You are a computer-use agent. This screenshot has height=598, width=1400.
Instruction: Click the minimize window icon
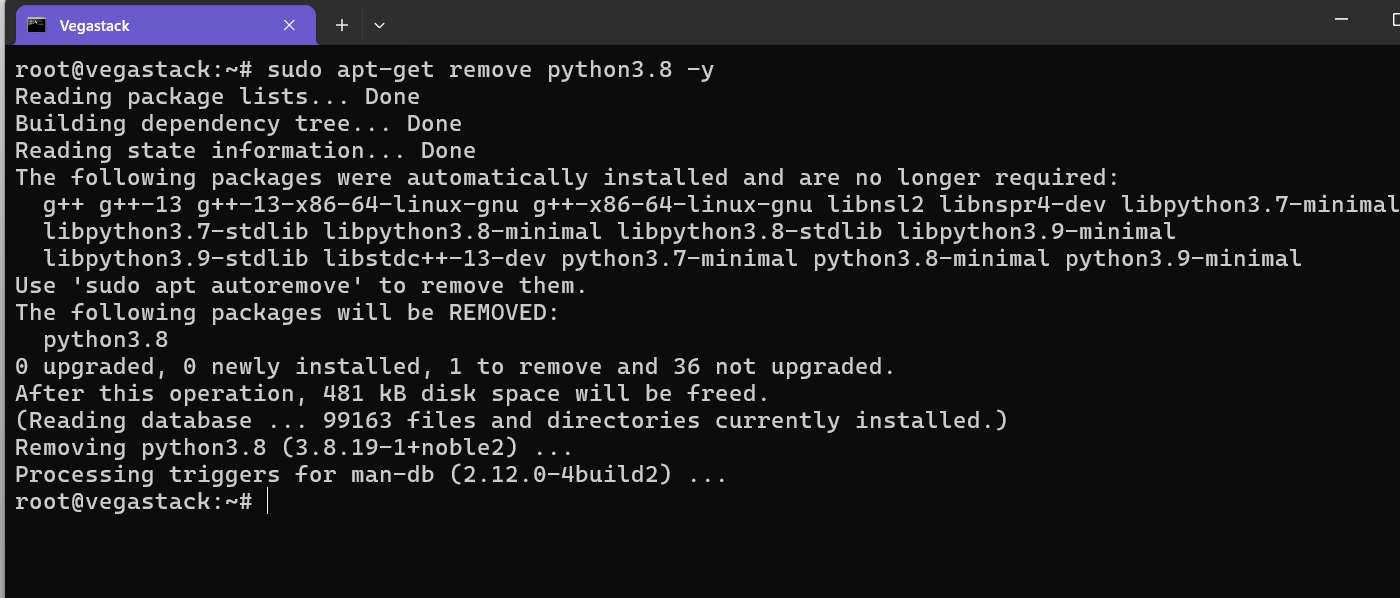tap(1340, 18)
